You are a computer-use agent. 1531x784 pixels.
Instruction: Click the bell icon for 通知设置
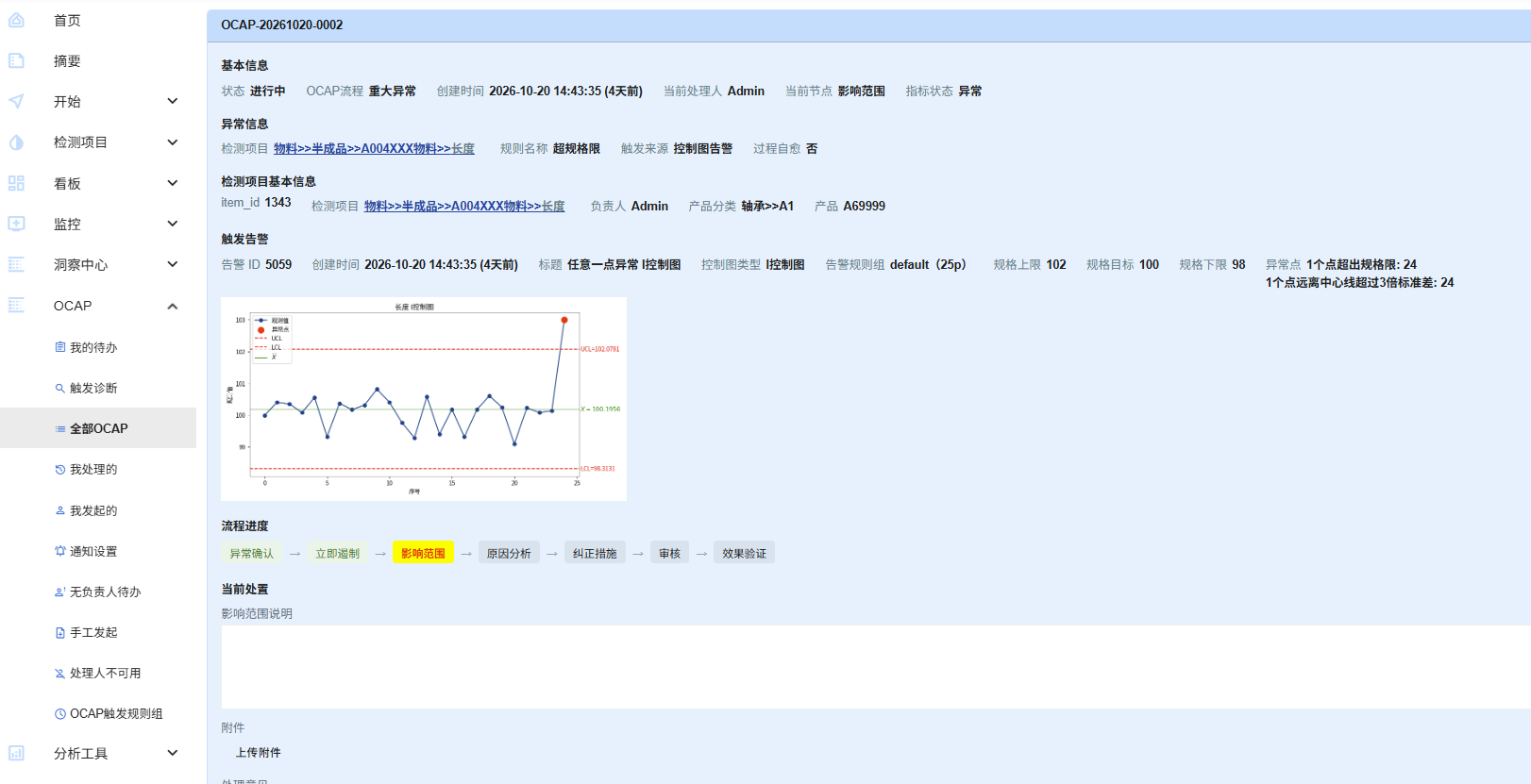point(60,551)
